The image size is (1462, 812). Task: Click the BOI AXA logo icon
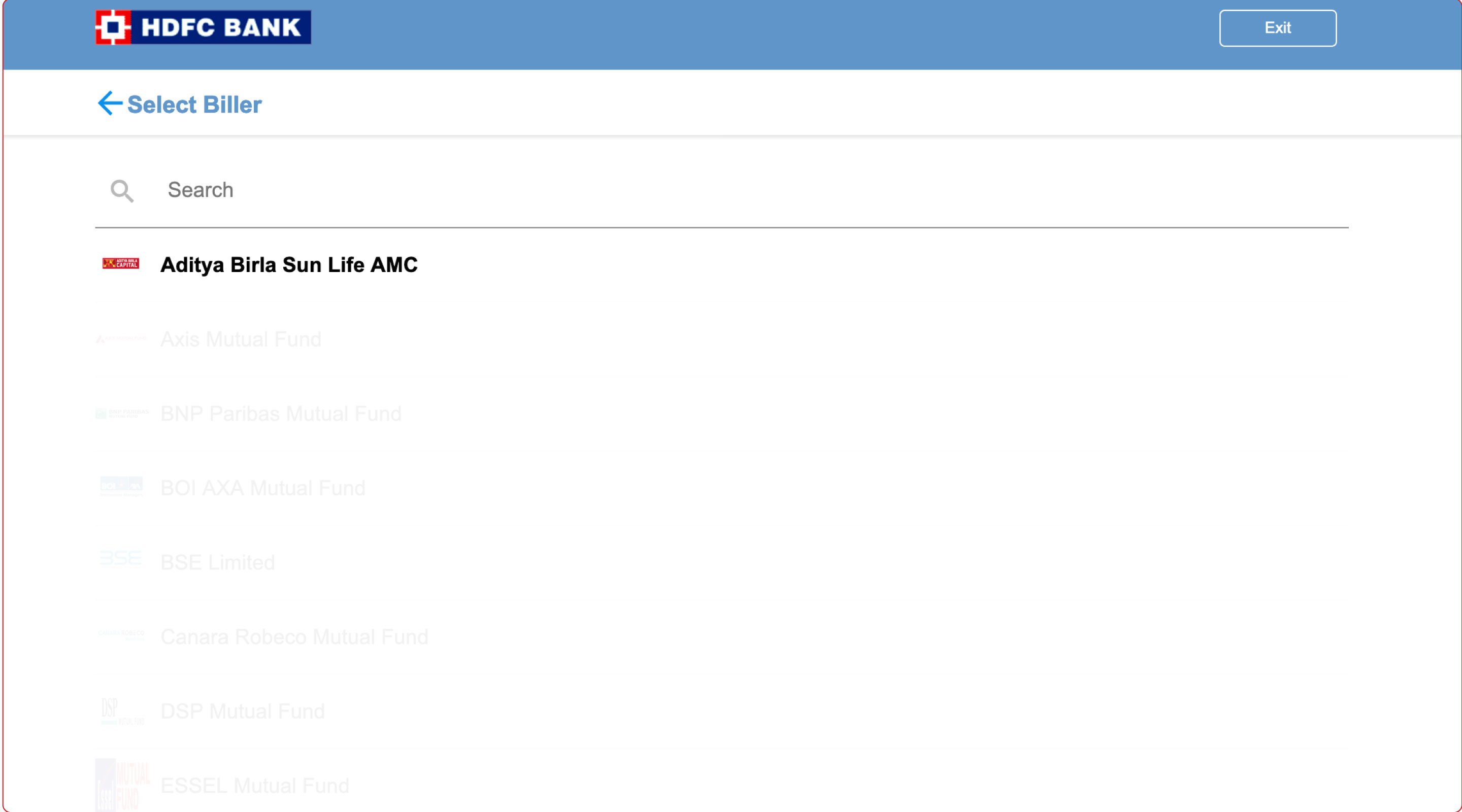[x=121, y=487]
